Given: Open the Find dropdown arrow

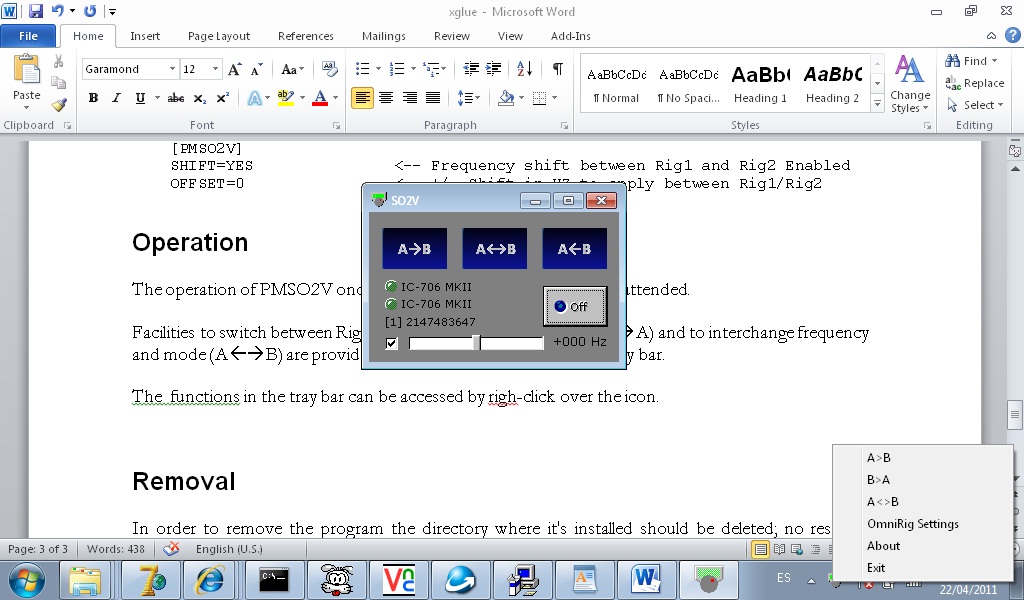Looking at the screenshot, I should coord(995,61).
